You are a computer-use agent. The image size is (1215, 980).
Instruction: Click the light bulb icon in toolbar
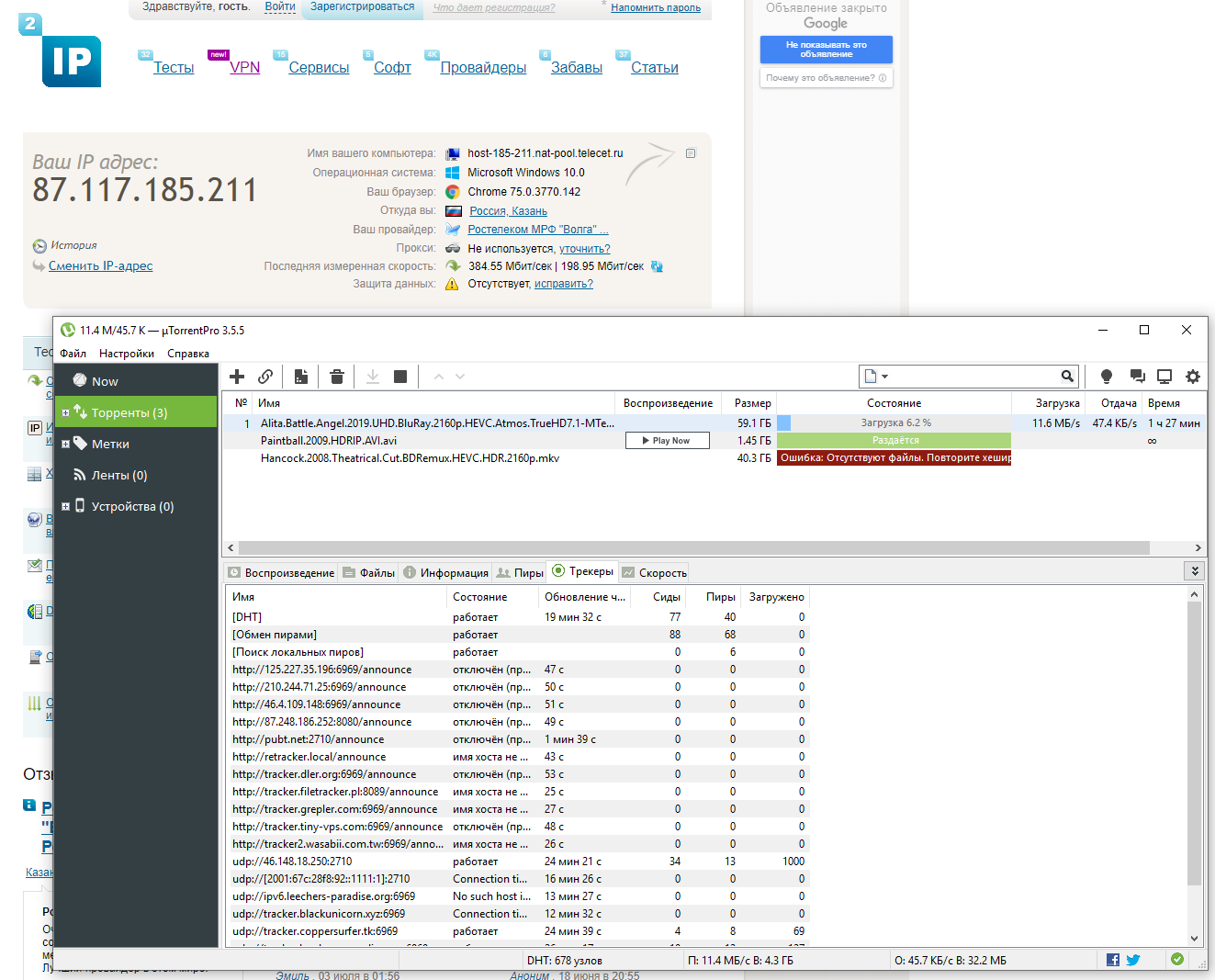tap(1107, 377)
